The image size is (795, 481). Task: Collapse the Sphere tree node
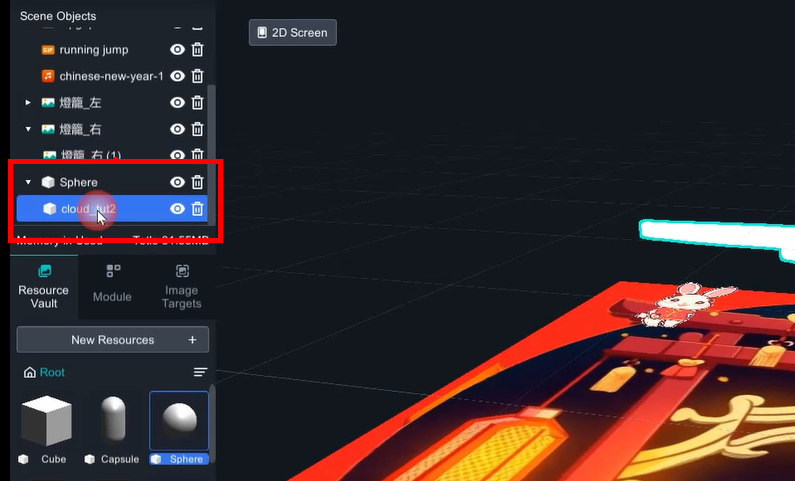[x=28, y=182]
